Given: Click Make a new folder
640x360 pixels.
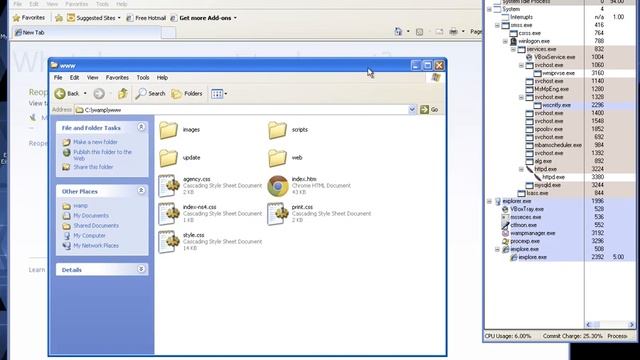Looking at the screenshot, I should tap(95, 142).
